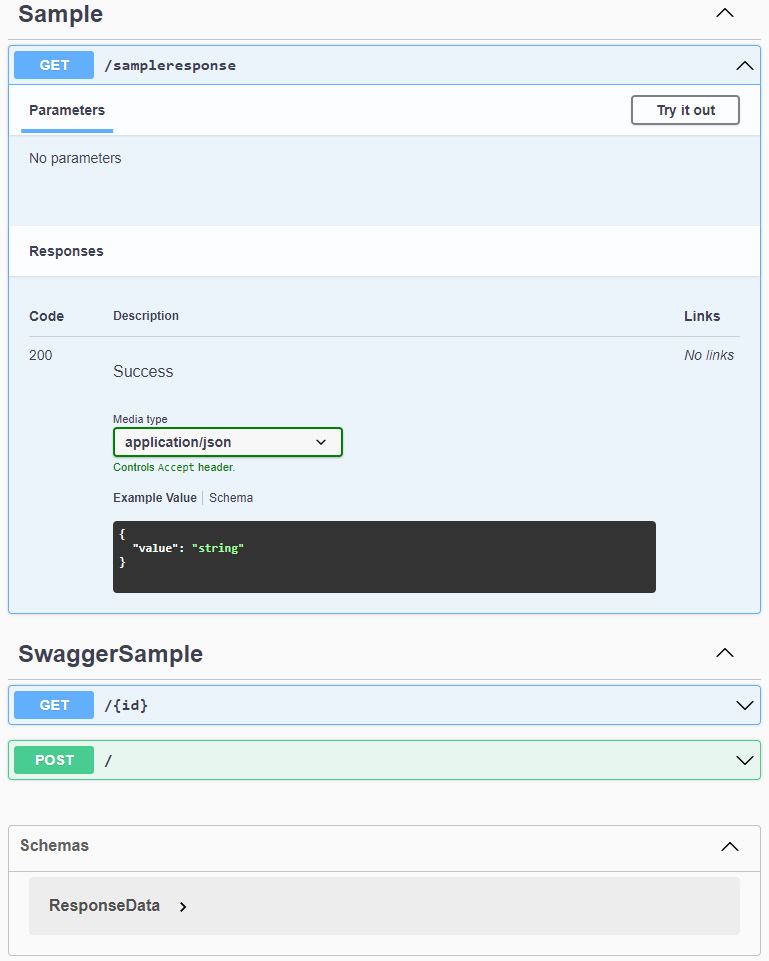Click the ResponseData schema name
Image resolution: width=769 pixels, height=961 pixels.
(x=104, y=905)
